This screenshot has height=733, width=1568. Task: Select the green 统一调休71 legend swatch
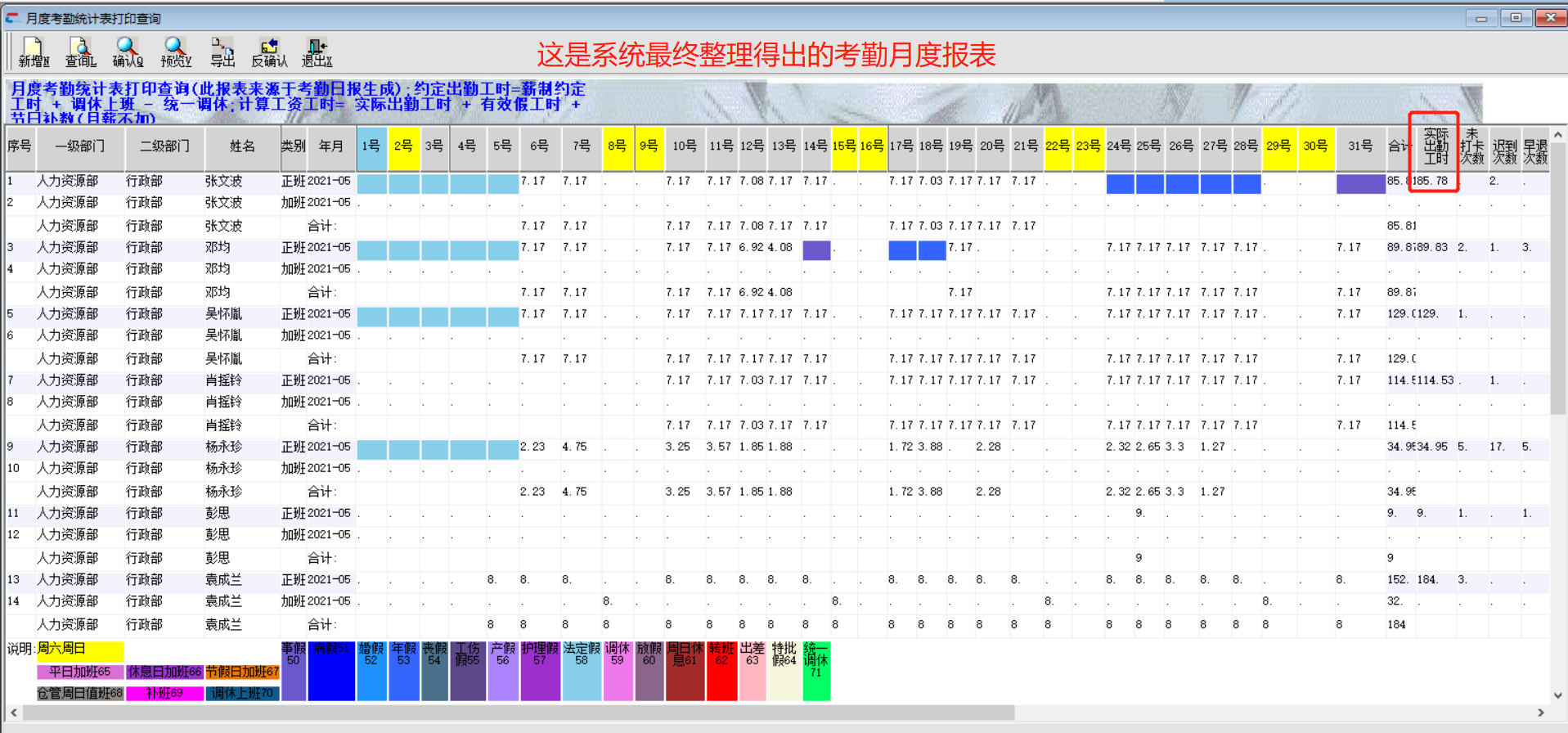tap(815, 671)
